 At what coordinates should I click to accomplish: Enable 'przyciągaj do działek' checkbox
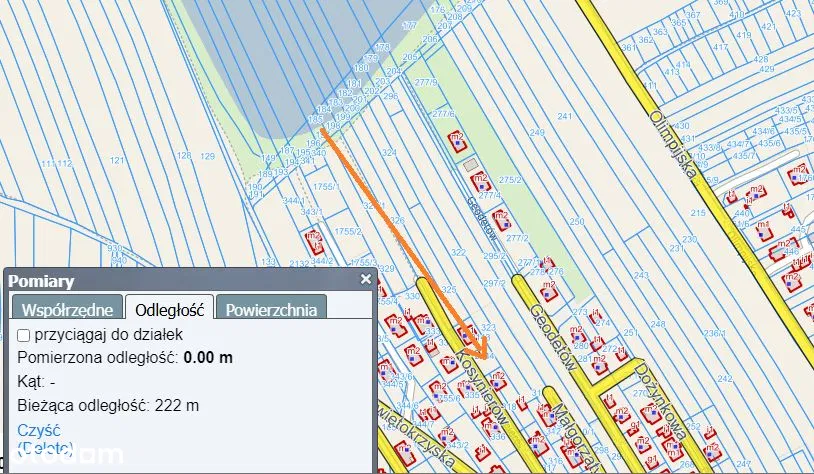pos(23,335)
